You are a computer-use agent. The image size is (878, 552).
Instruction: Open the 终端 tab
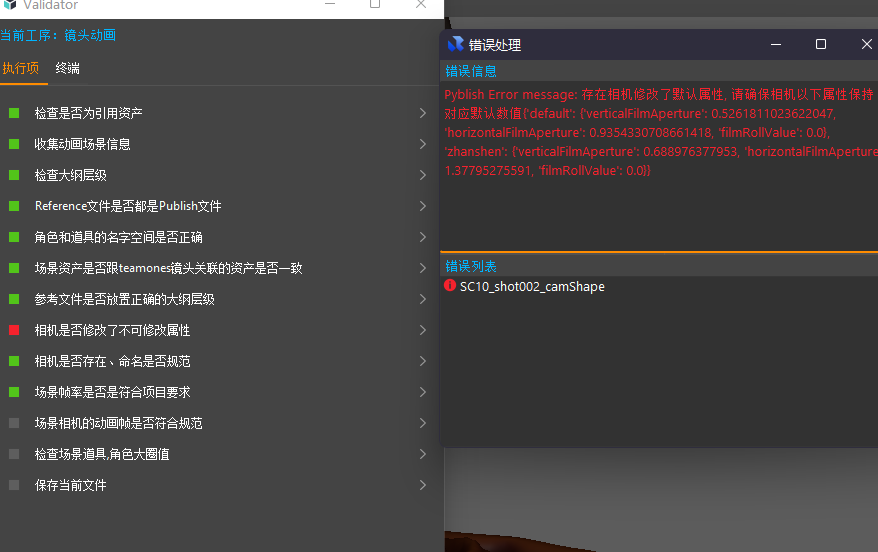pyautogui.click(x=68, y=68)
